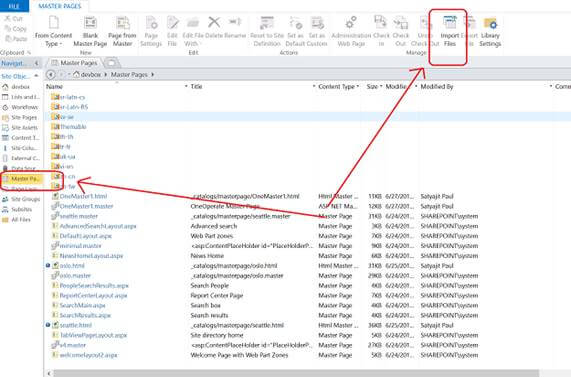This screenshot has width=571, height=377.
Task: Click devbox in breadcrumb
Action: [x=91, y=74]
